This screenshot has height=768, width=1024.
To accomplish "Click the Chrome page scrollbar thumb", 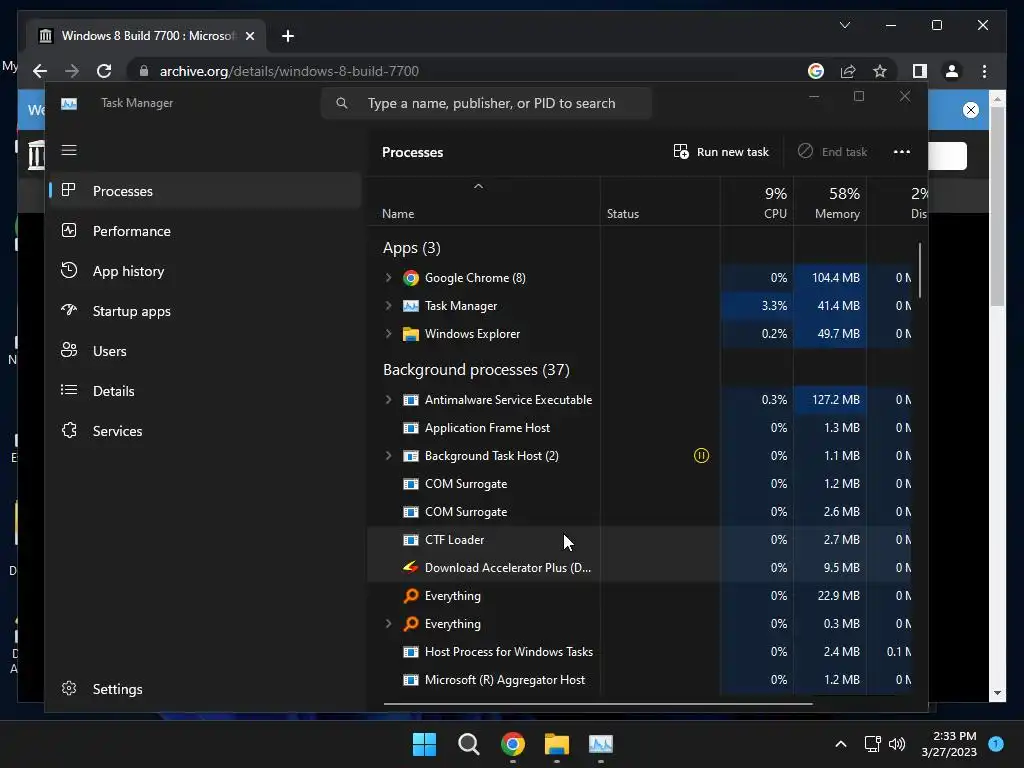I will click(997, 206).
